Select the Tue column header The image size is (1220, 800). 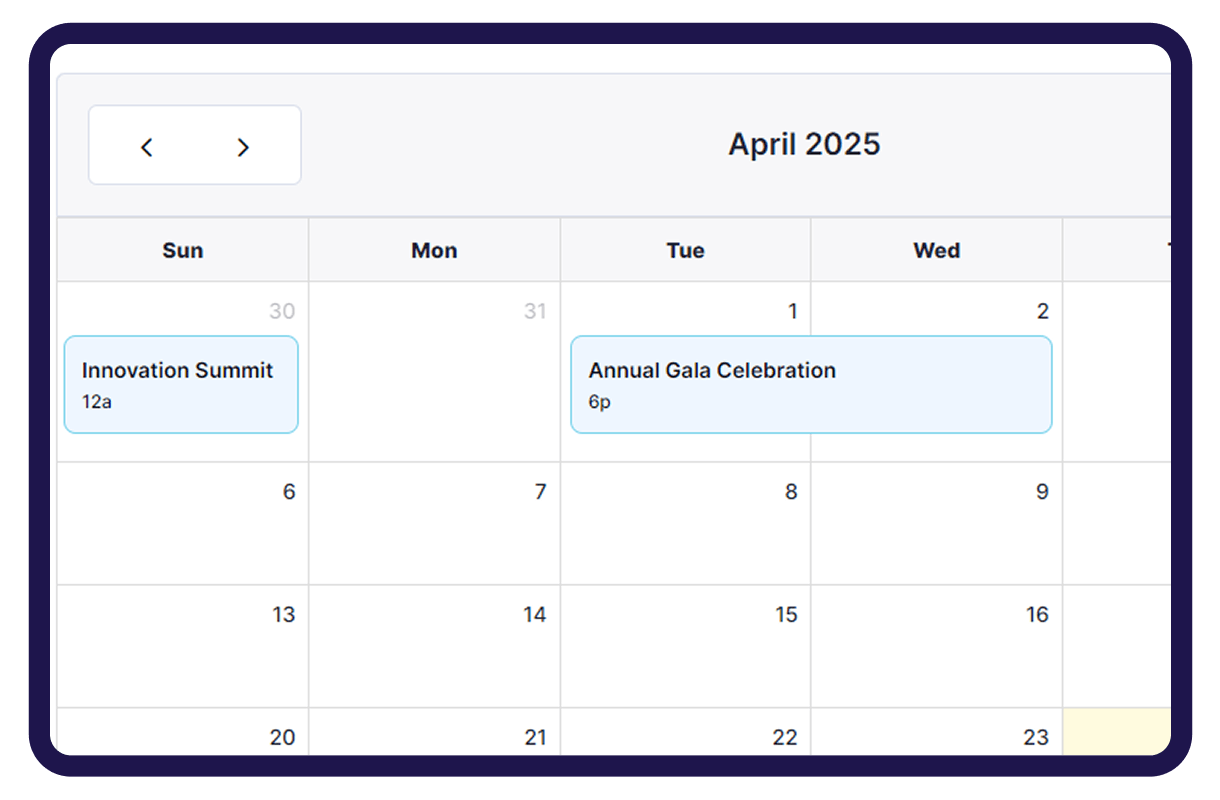pyautogui.click(x=685, y=250)
